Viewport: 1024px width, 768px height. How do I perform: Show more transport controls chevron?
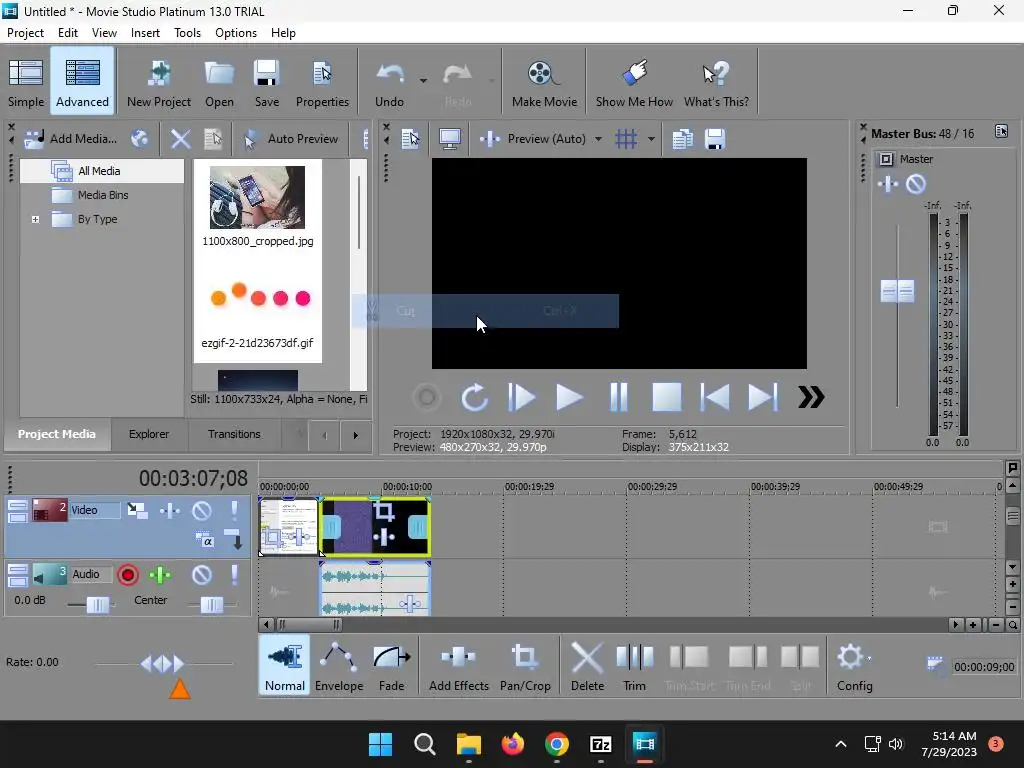[810, 397]
